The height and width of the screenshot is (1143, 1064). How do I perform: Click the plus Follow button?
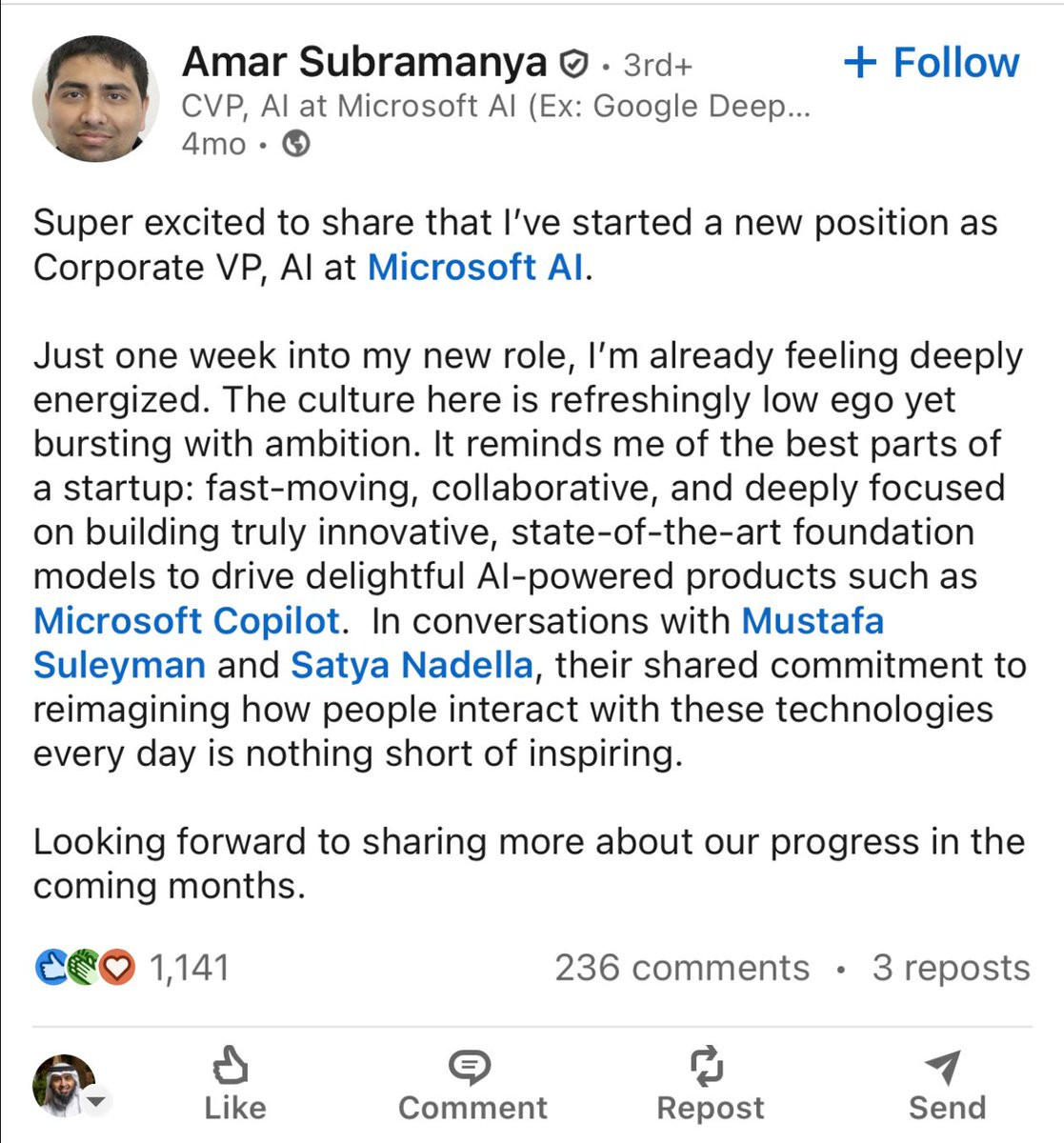coord(931,63)
